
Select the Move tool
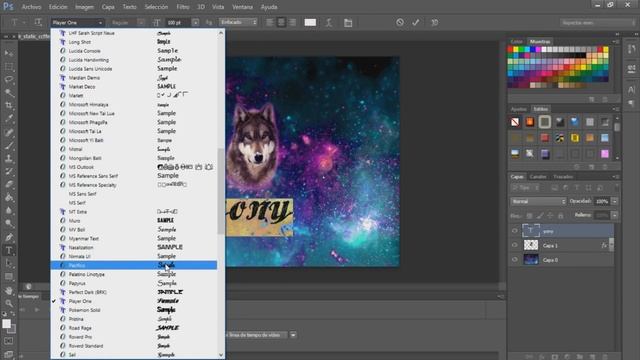point(9,53)
